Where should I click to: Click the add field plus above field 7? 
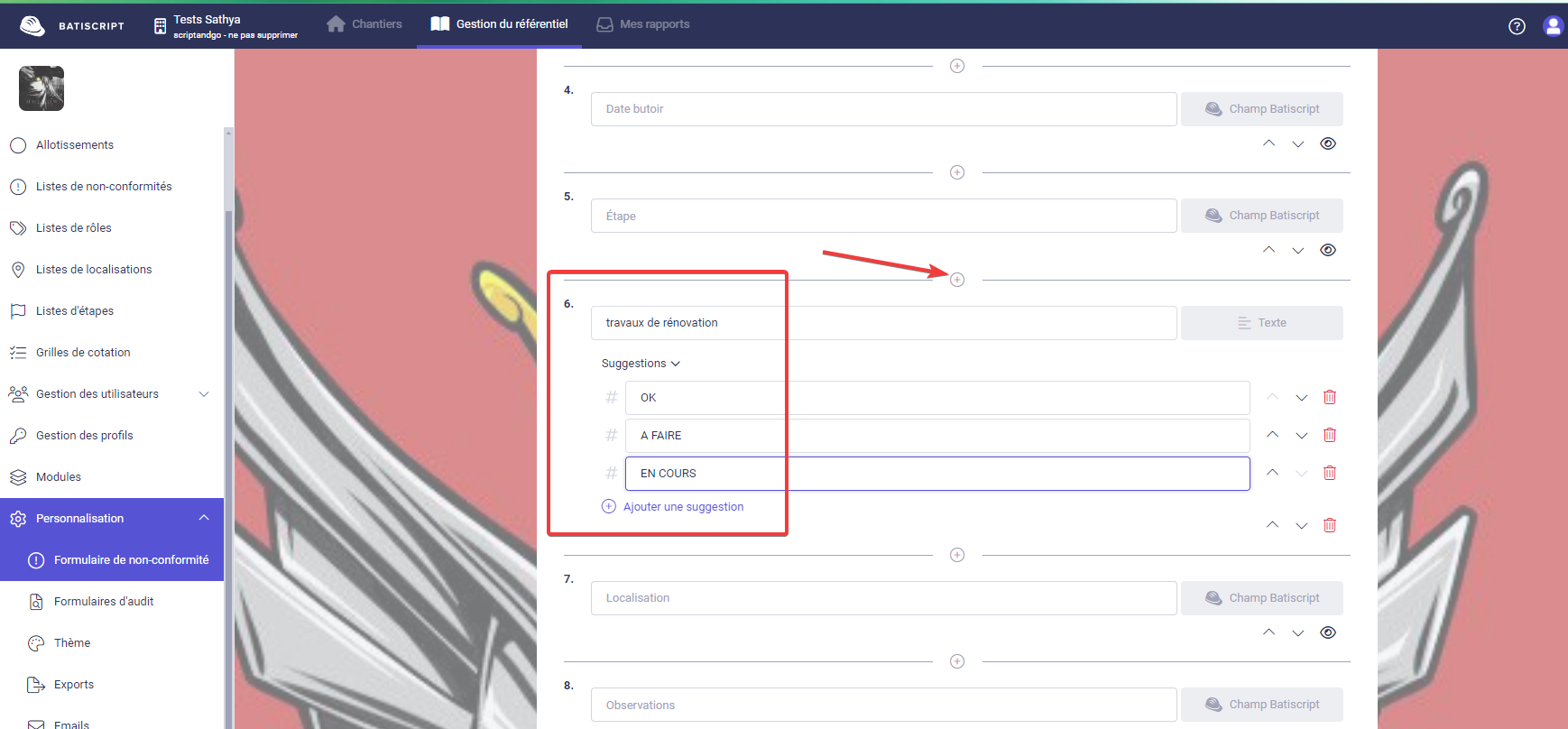click(x=957, y=555)
